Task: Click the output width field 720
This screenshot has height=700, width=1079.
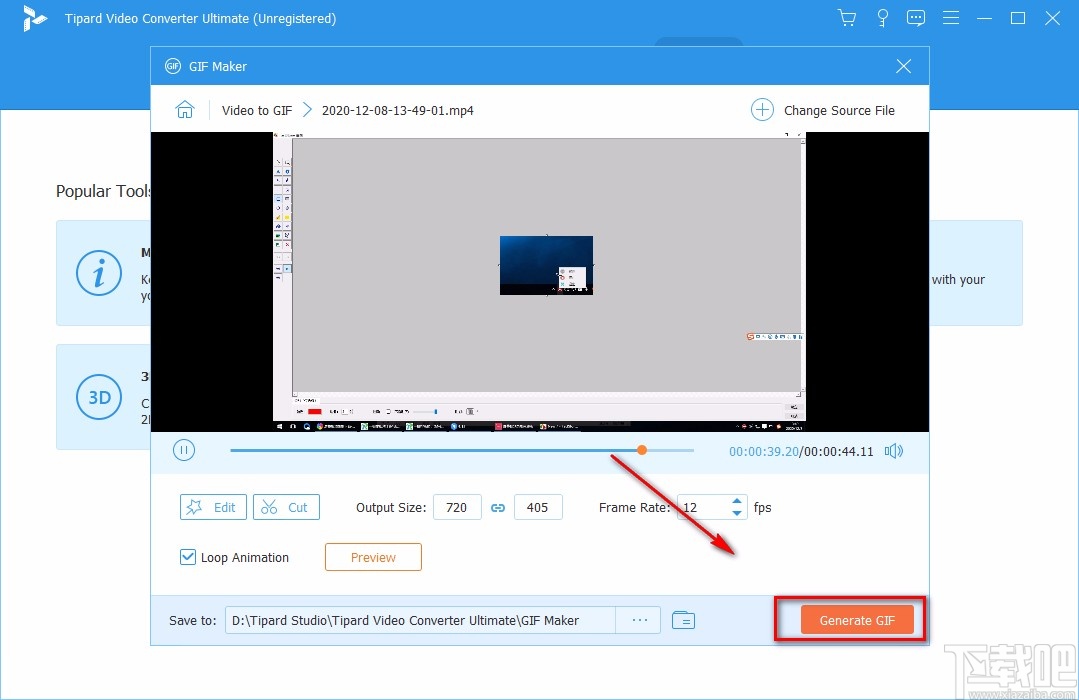Action: tap(457, 507)
